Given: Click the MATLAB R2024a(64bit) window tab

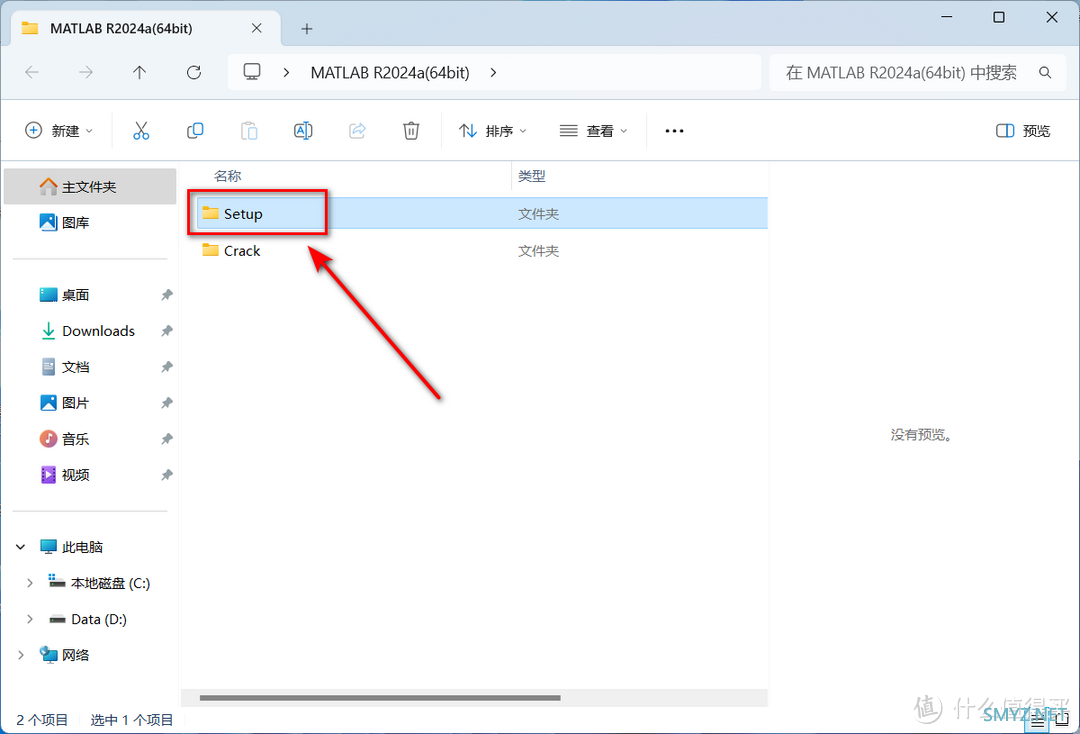Looking at the screenshot, I should tap(146, 28).
